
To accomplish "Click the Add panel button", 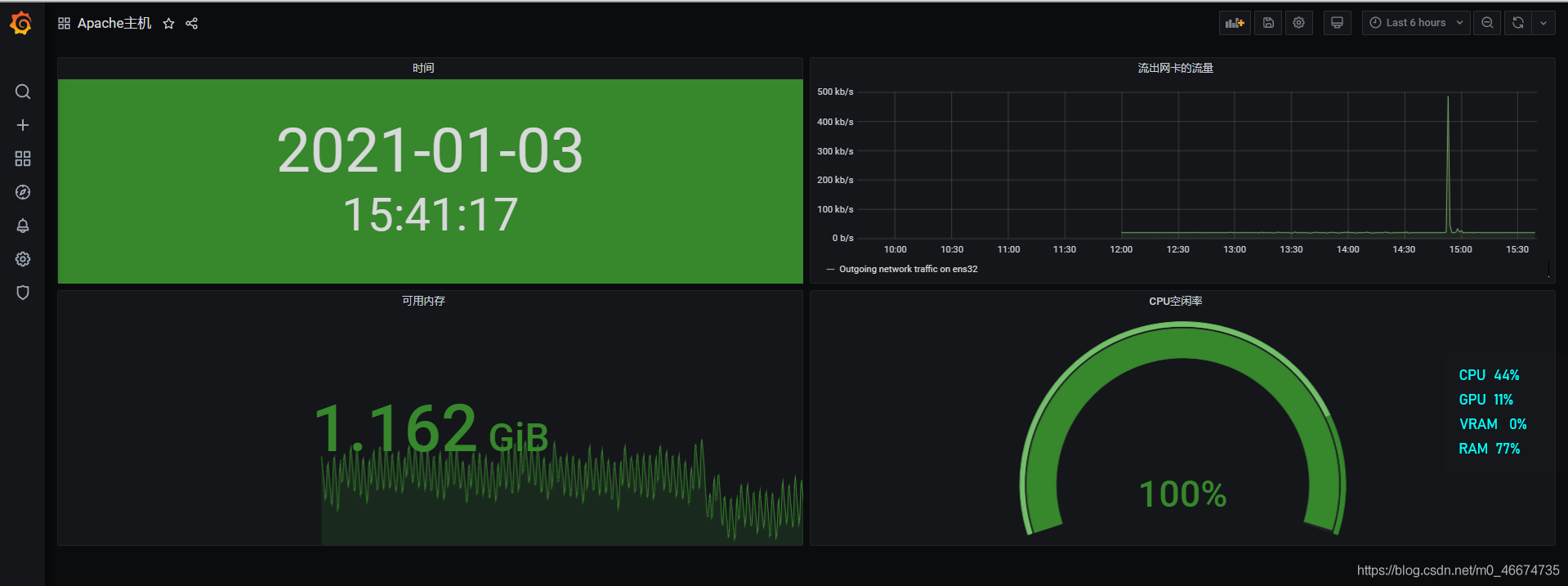I will pos(1235,23).
